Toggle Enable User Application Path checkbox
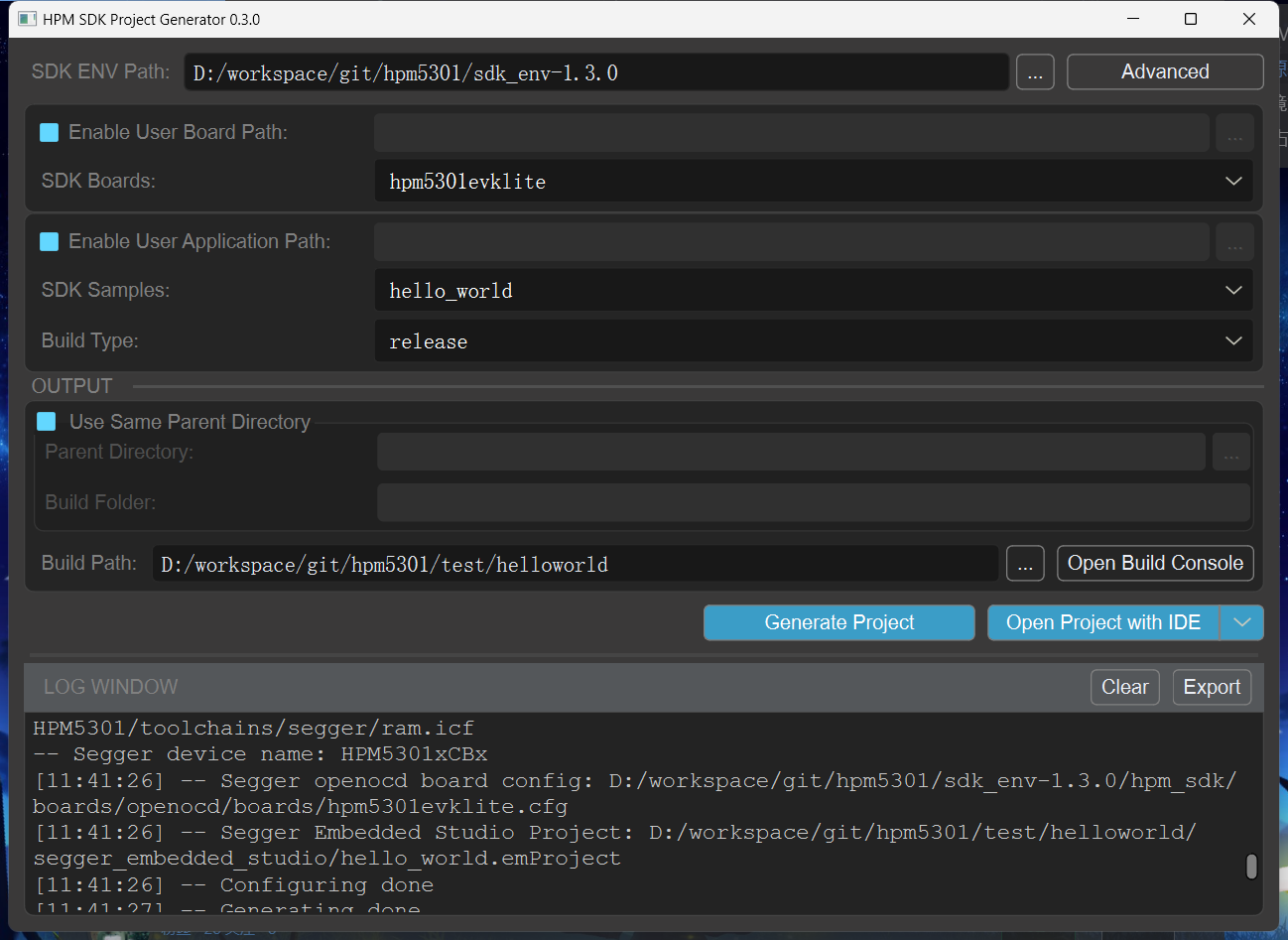 [x=49, y=242]
